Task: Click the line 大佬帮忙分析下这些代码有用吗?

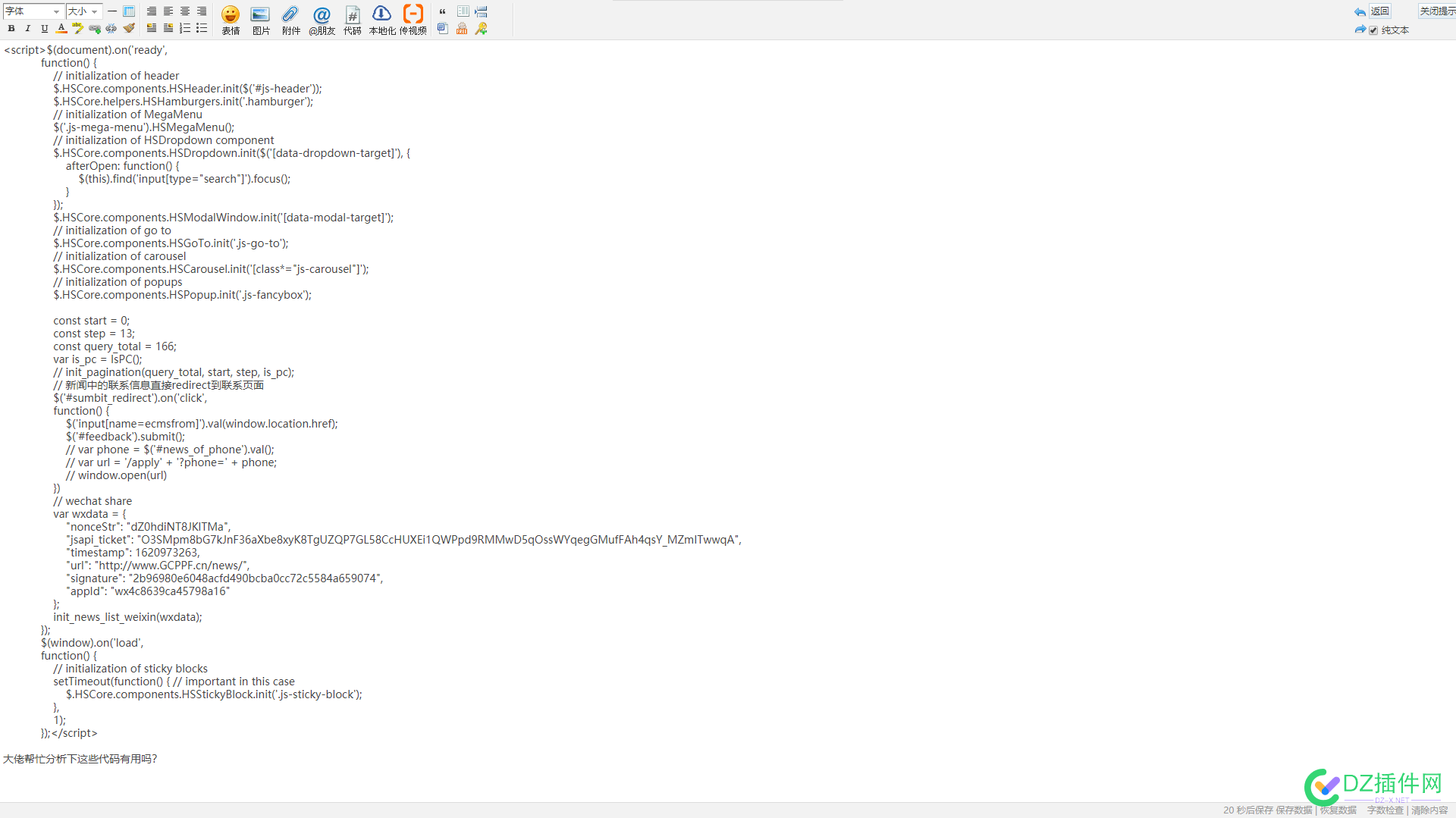Action: 80,759
